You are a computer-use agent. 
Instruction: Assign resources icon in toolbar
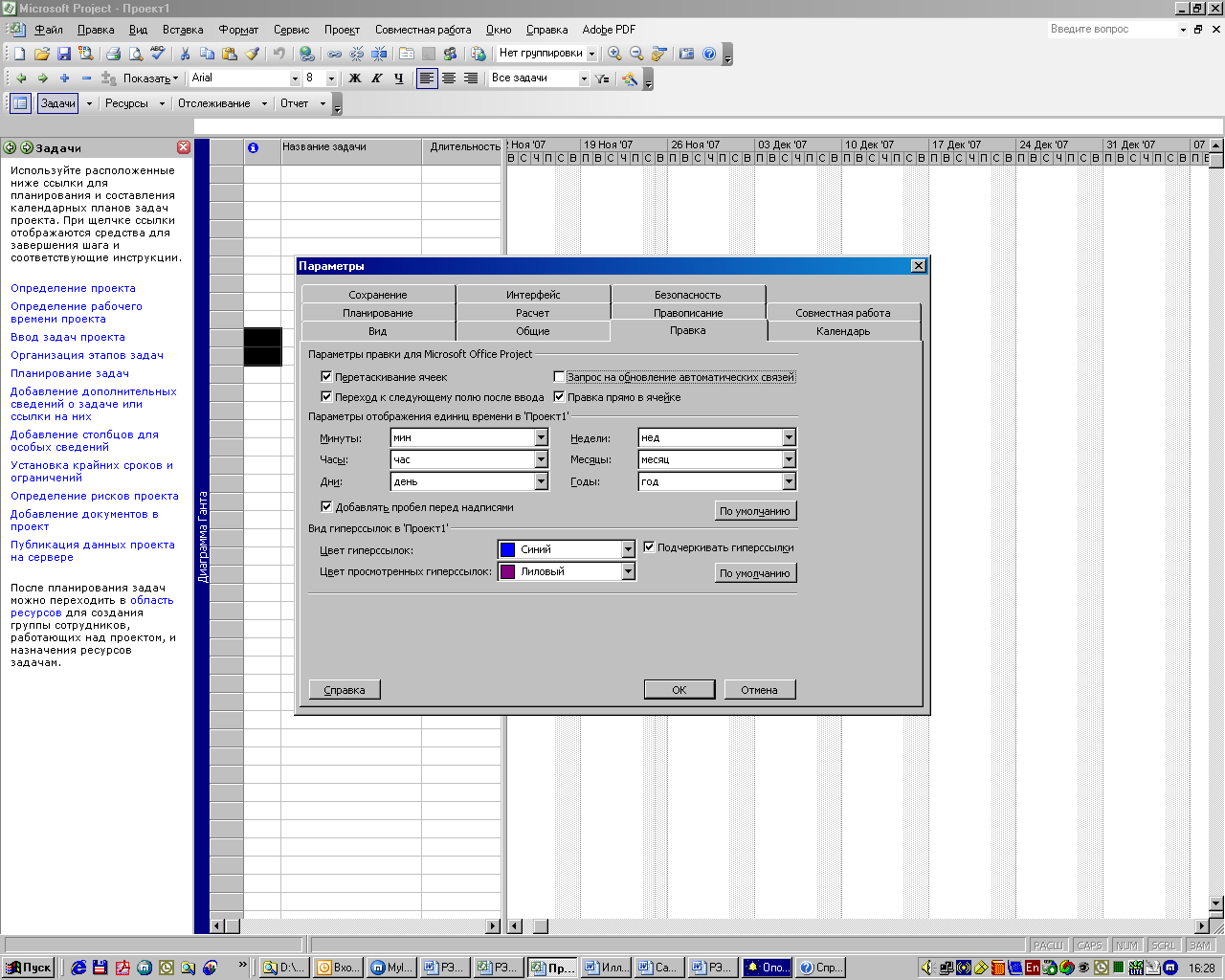click(x=450, y=54)
